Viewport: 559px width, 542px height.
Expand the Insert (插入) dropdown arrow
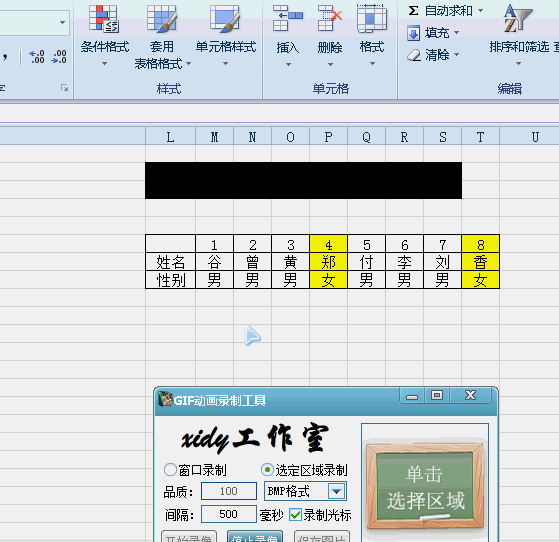pos(288,65)
